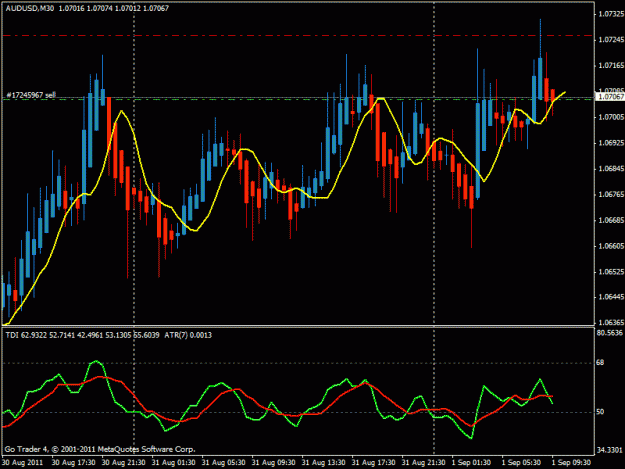
Task: Click the 68 level label in TDI
Action: click(600, 362)
